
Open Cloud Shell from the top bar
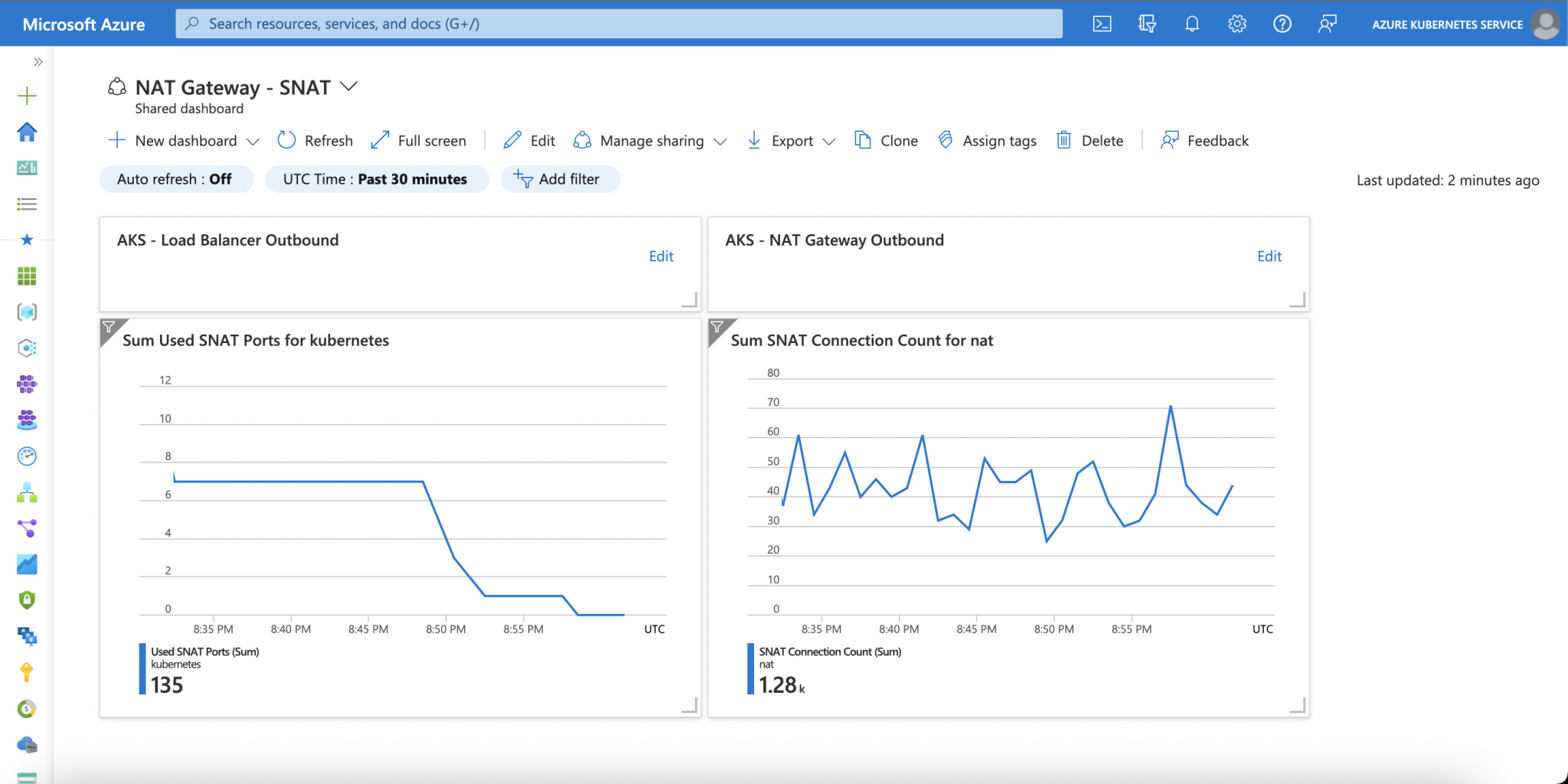(x=1102, y=23)
